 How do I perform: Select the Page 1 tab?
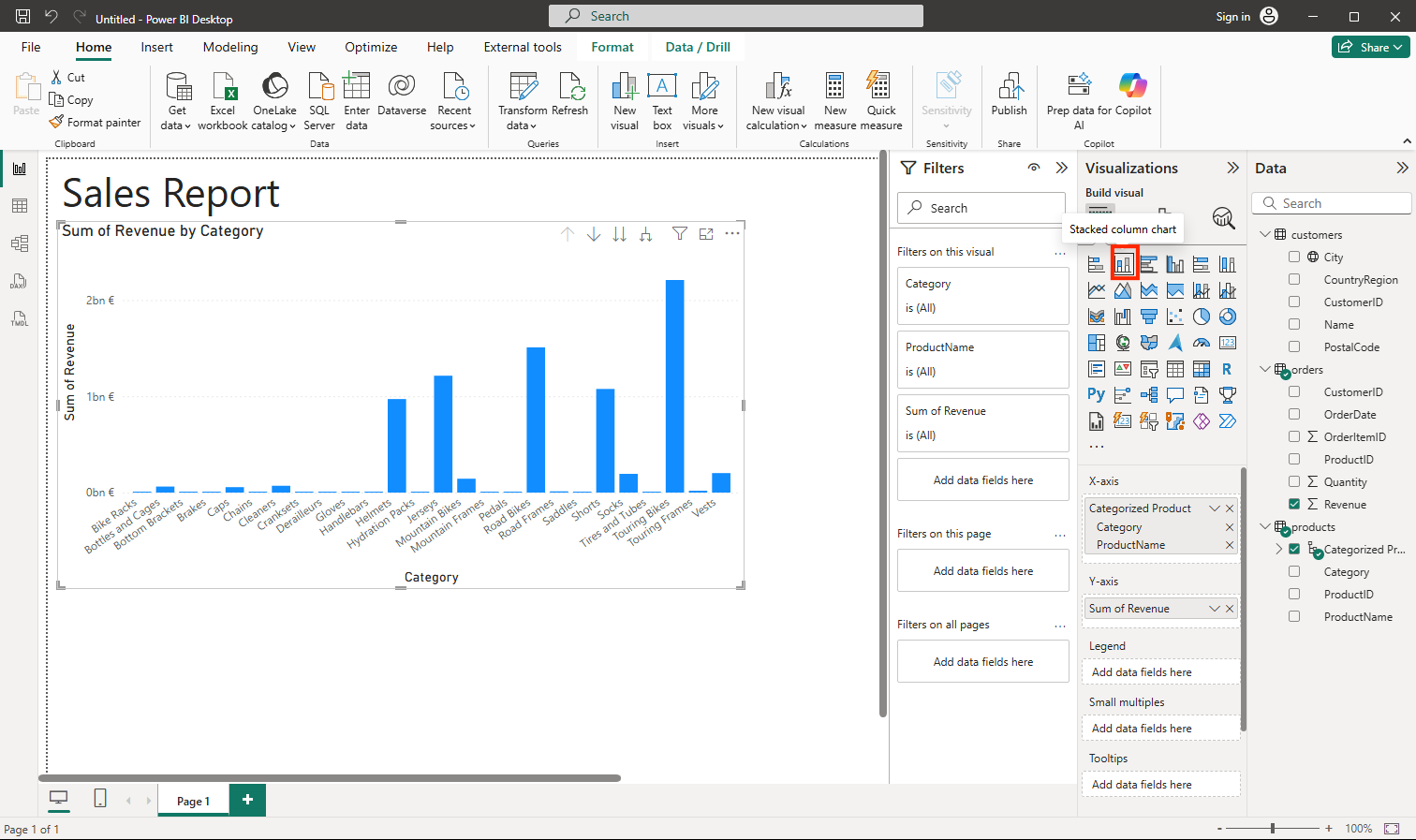(x=193, y=801)
